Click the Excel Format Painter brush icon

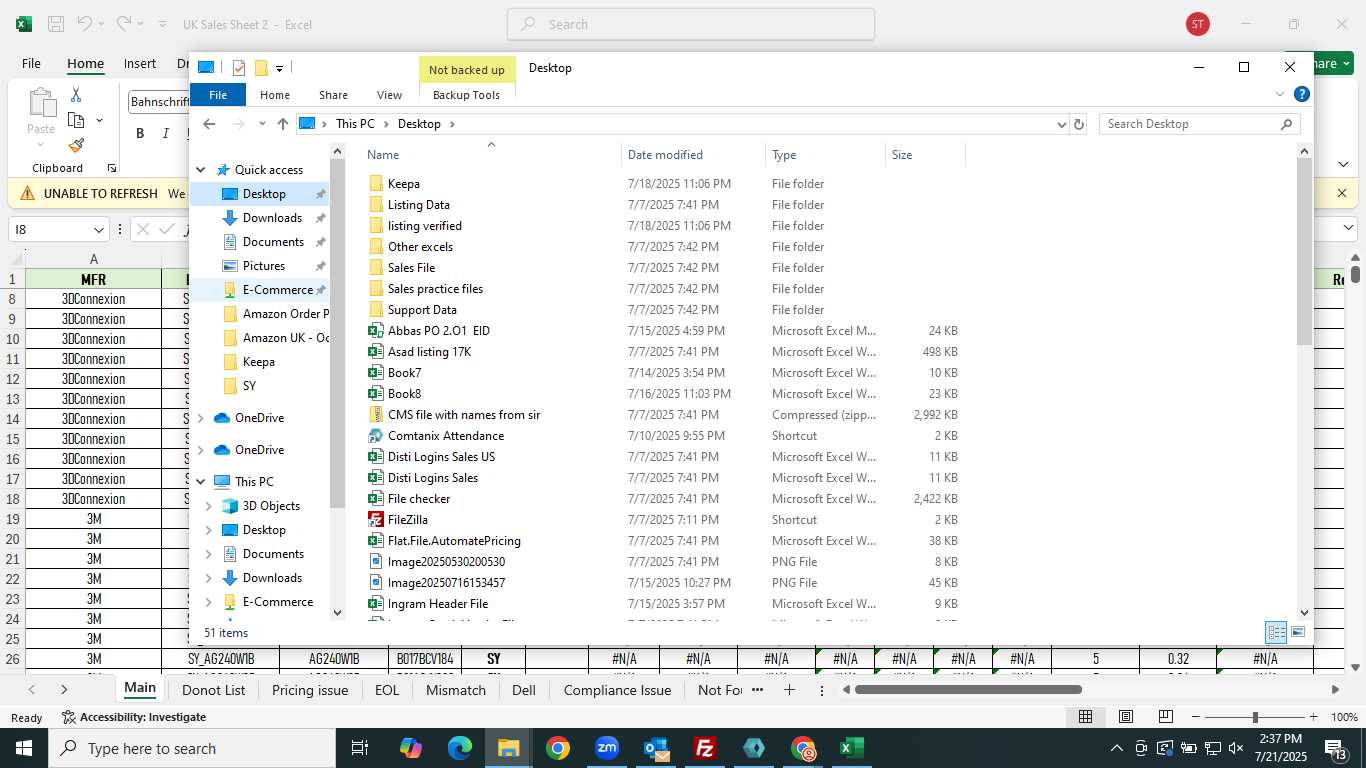click(76, 146)
